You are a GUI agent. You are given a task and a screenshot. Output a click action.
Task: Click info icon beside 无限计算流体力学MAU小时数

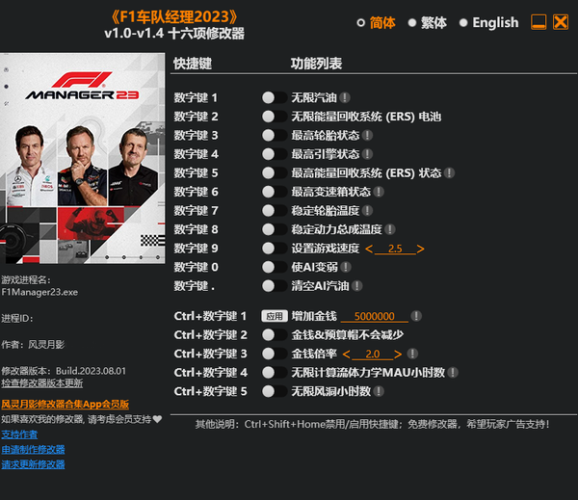(453, 372)
